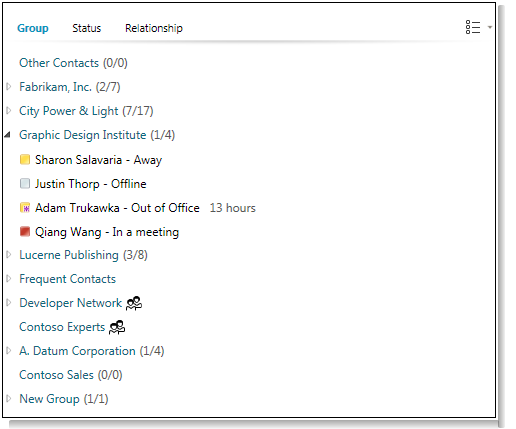Expand the Developer Network group arrow
The image size is (516, 429).
[x=9, y=303]
